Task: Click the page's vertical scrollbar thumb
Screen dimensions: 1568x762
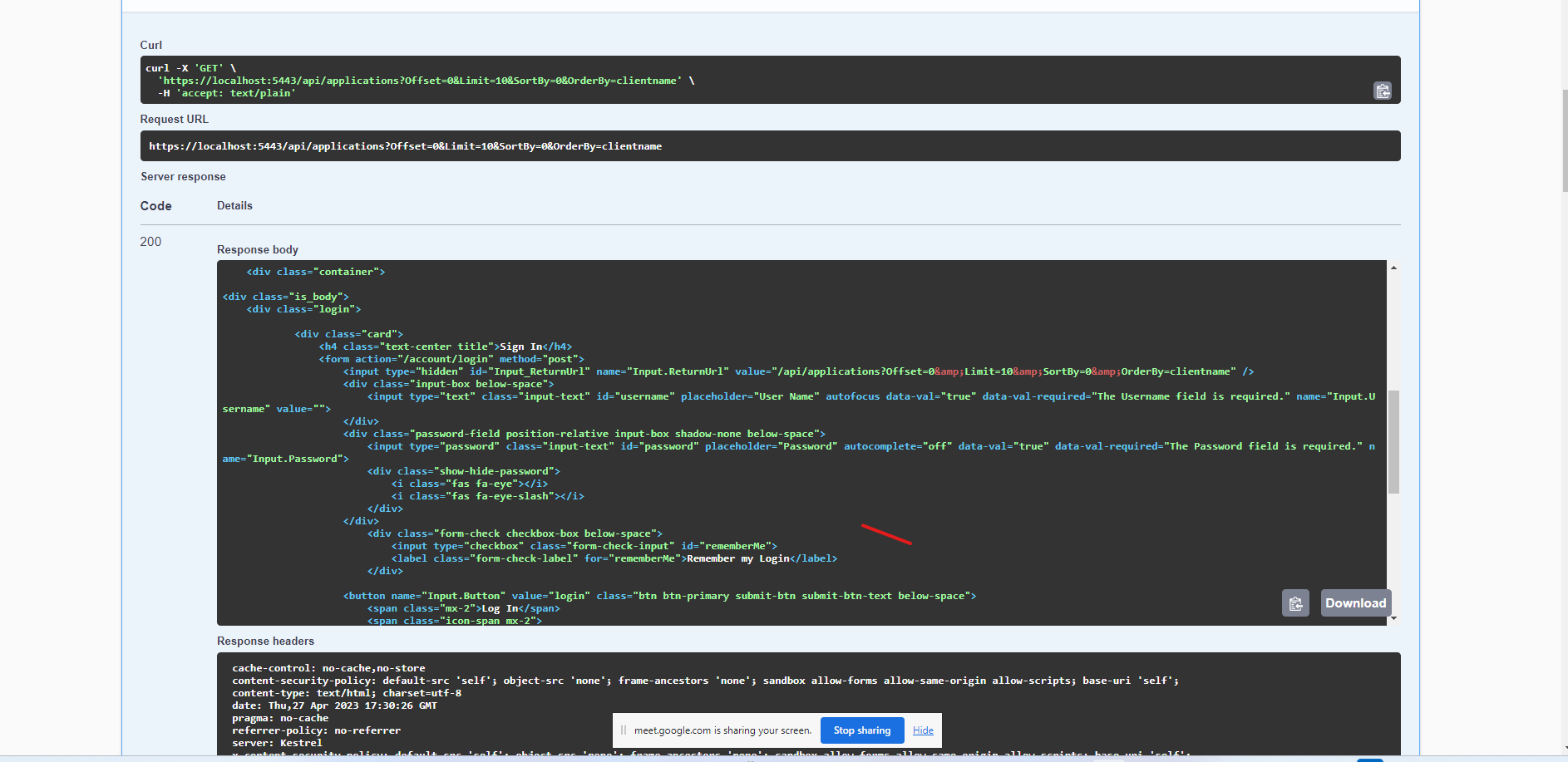Action: (x=1564, y=141)
